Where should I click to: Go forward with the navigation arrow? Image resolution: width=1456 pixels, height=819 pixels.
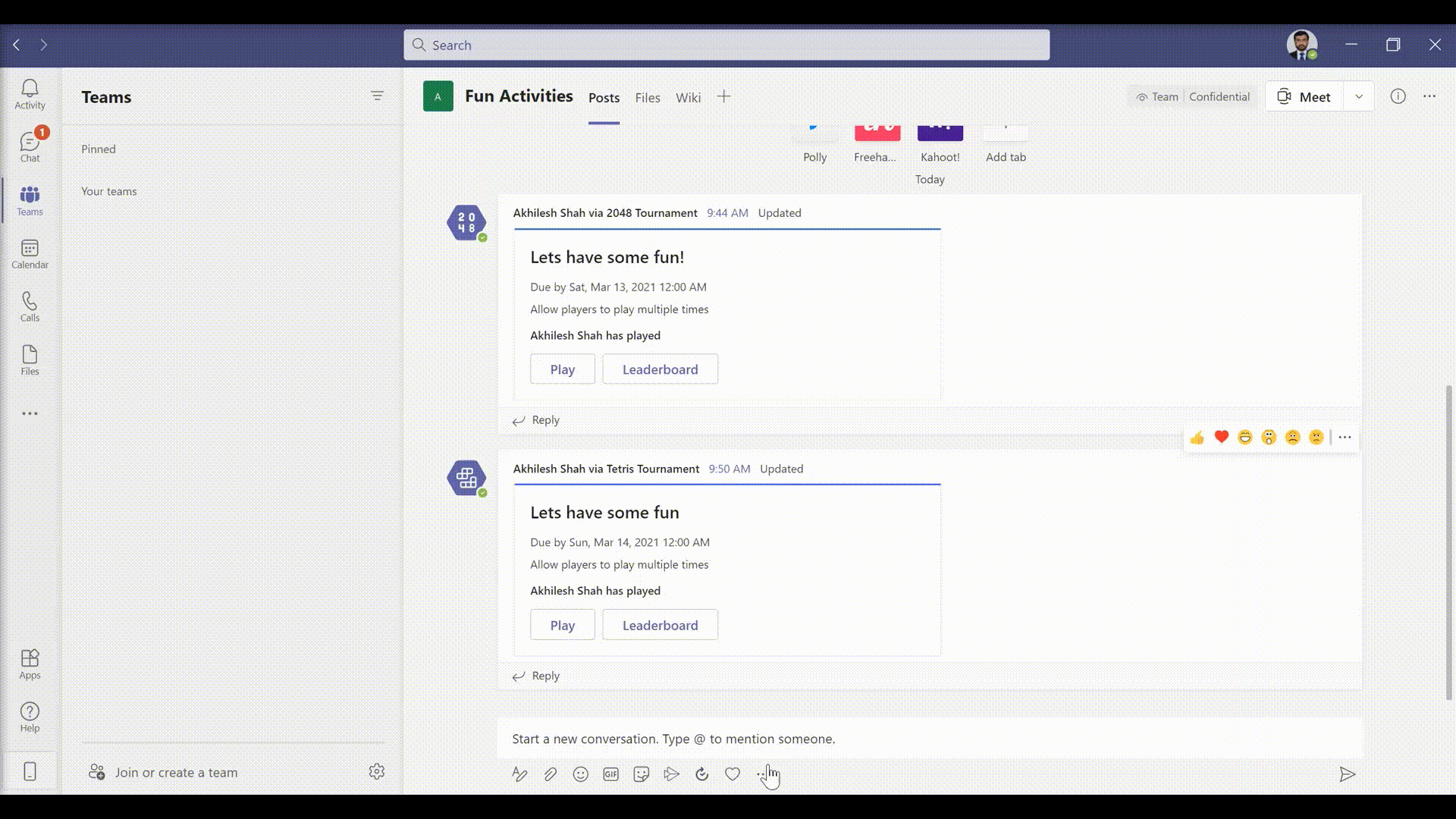(x=43, y=45)
